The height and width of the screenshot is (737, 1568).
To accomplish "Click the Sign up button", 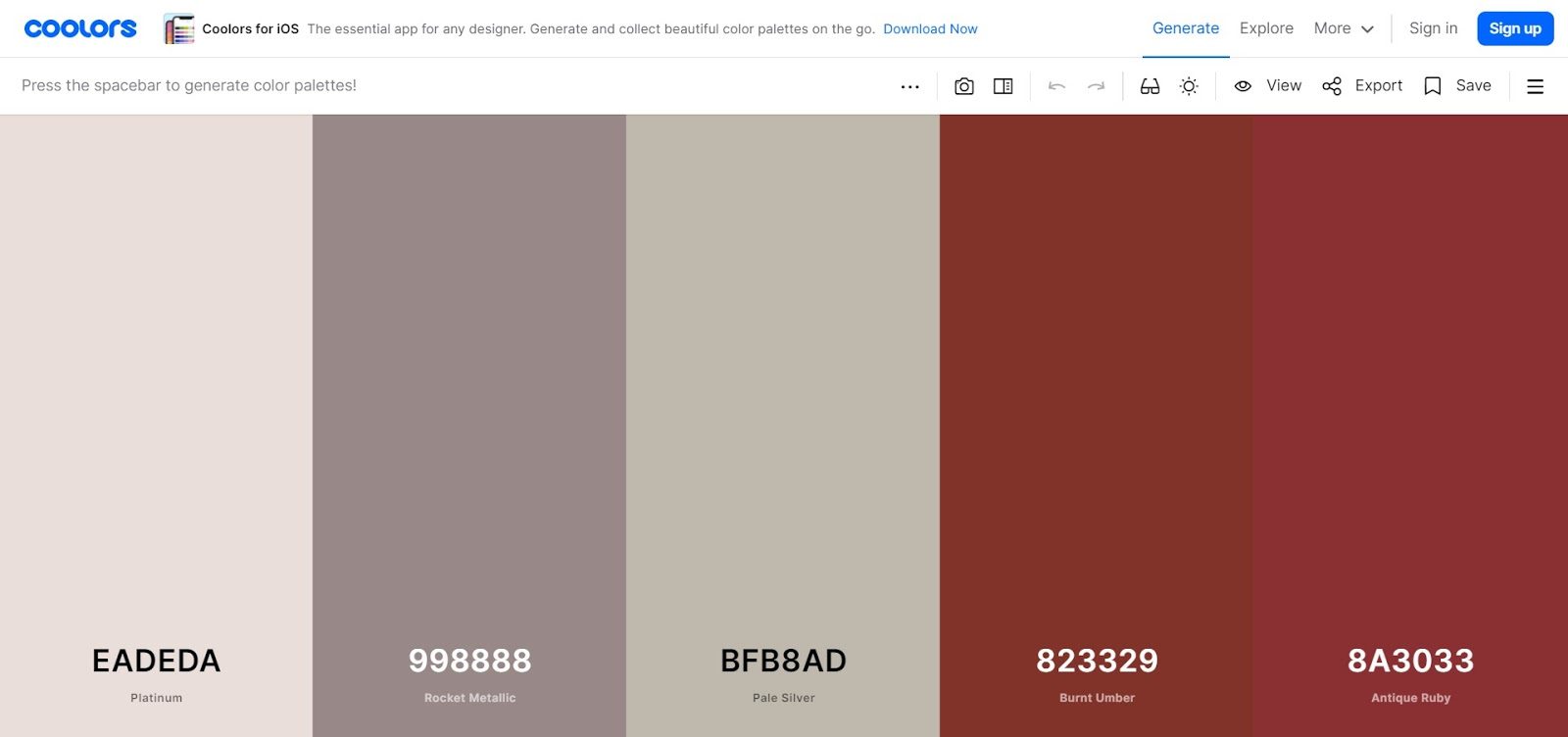I will coord(1515,28).
